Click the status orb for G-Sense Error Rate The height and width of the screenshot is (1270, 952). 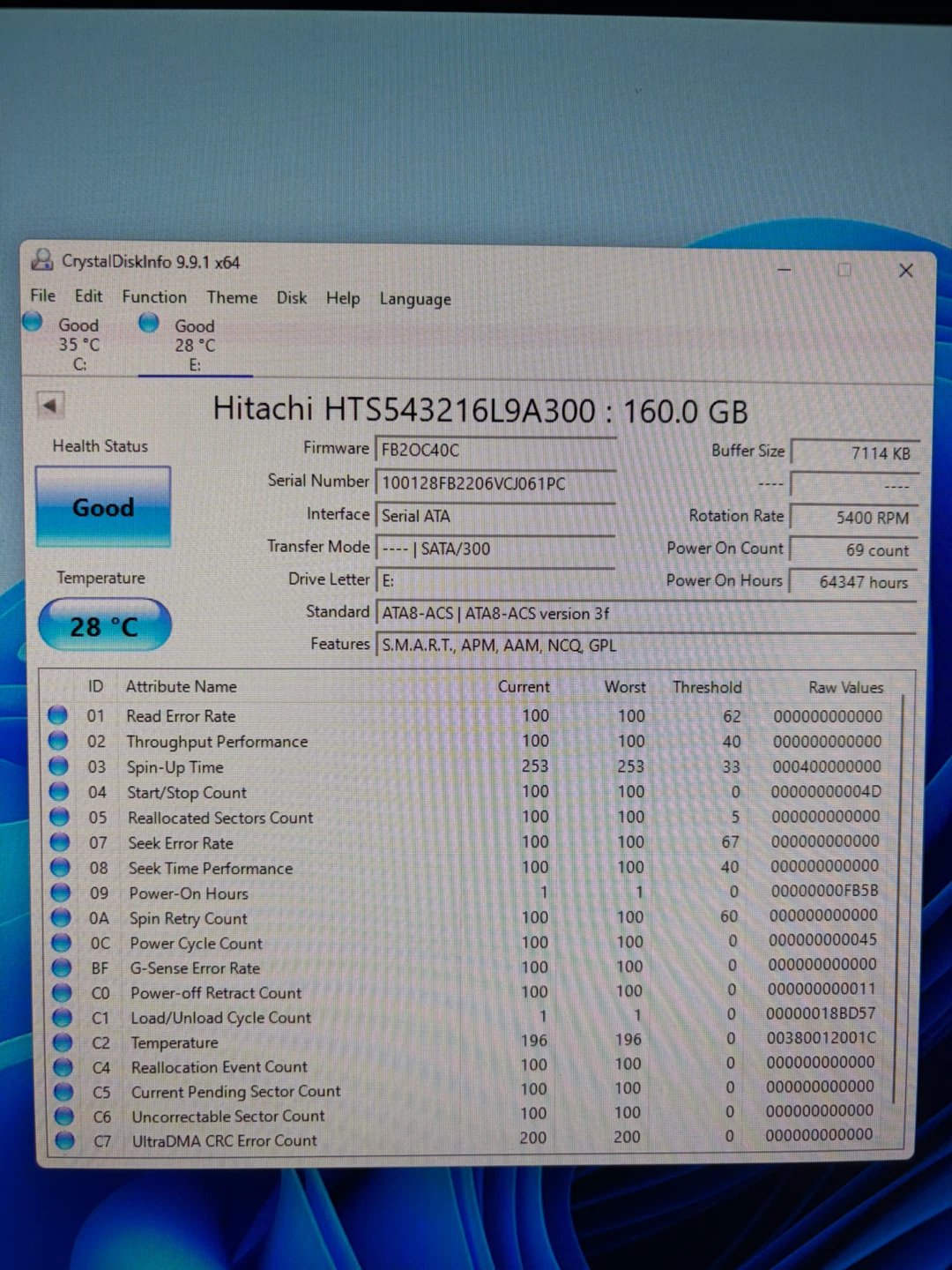click(x=62, y=967)
